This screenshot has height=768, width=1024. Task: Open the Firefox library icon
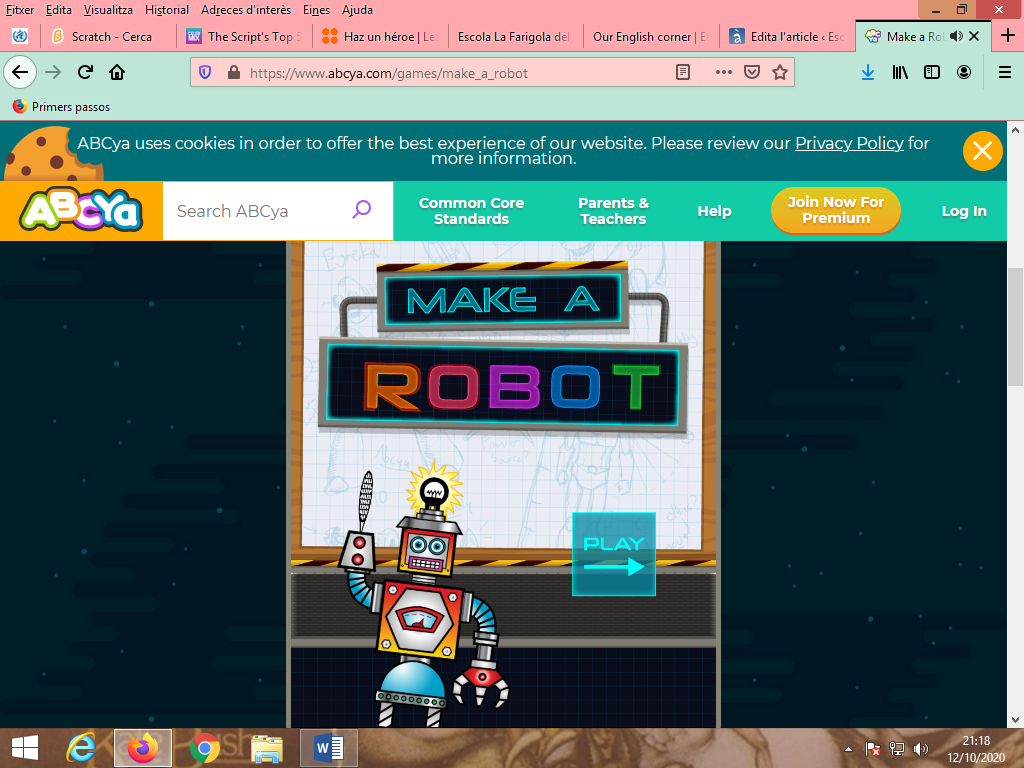(900, 72)
